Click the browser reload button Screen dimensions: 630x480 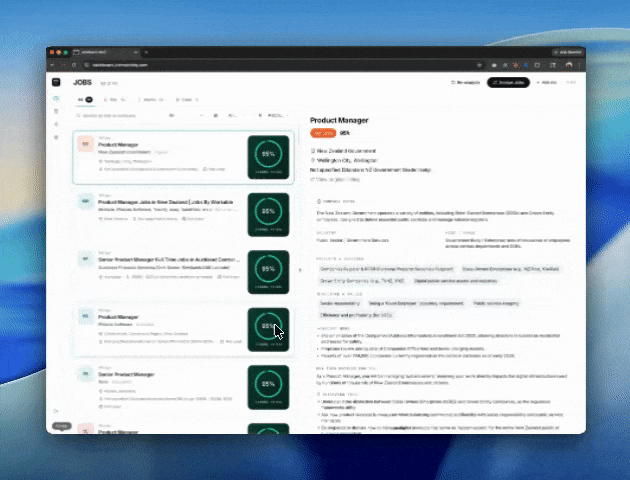tap(74, 65)
